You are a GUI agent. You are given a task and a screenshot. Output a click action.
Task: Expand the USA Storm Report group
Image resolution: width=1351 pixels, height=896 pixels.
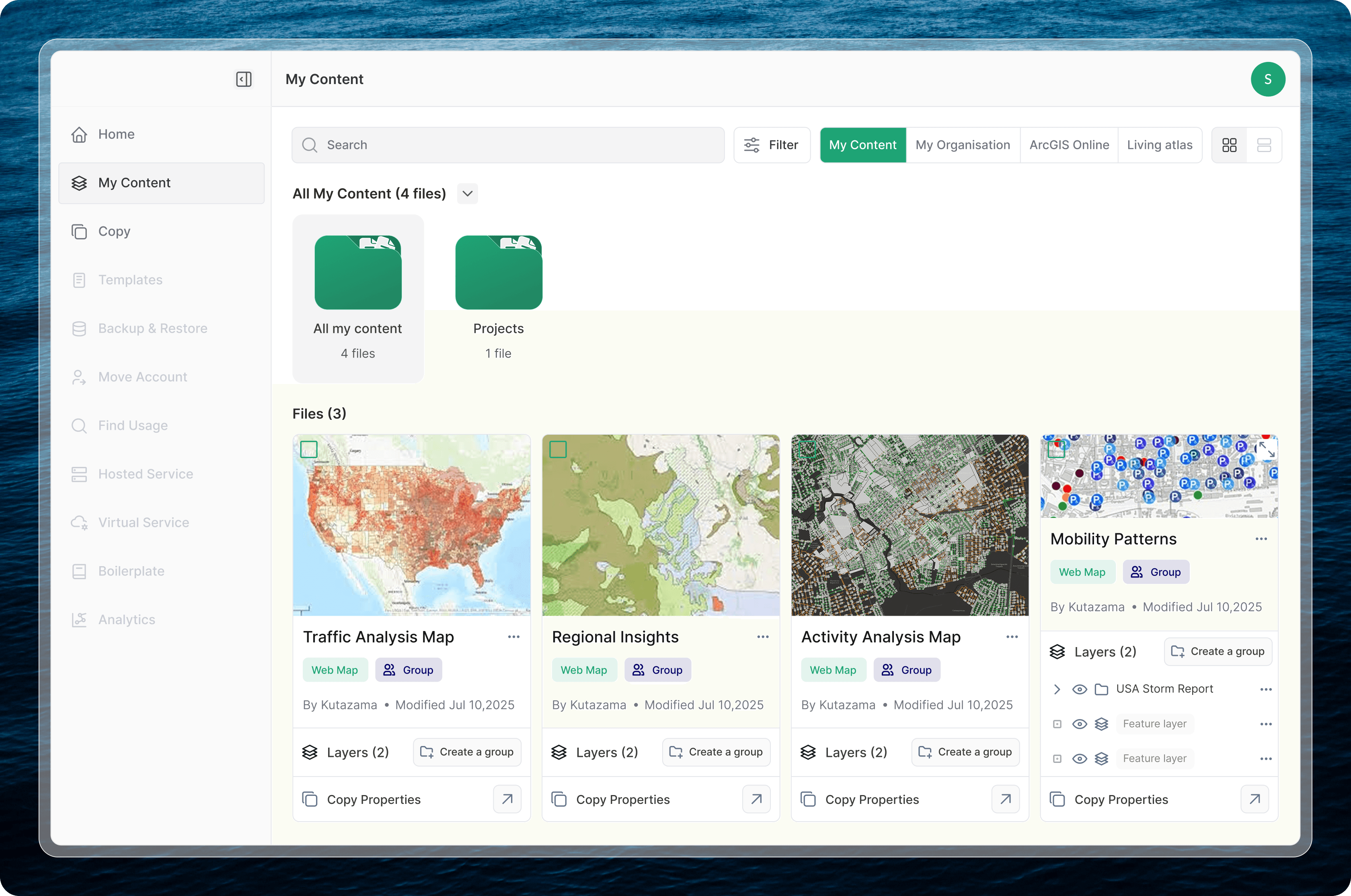click(1057, 689)
